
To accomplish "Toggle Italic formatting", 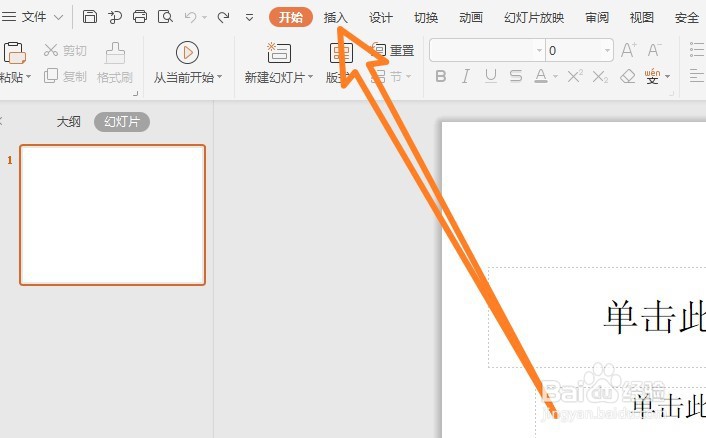I will (466, 77).
